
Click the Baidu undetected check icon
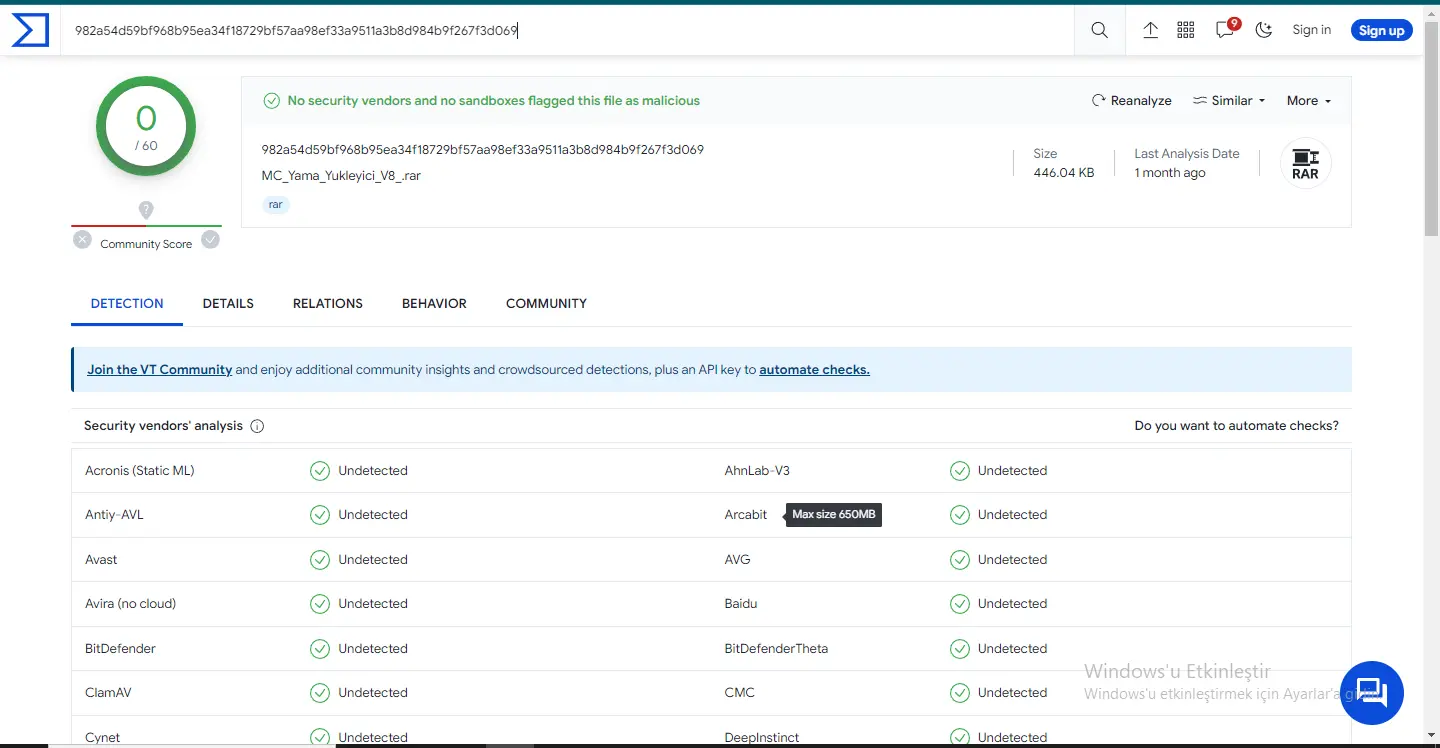click(960, 604)
